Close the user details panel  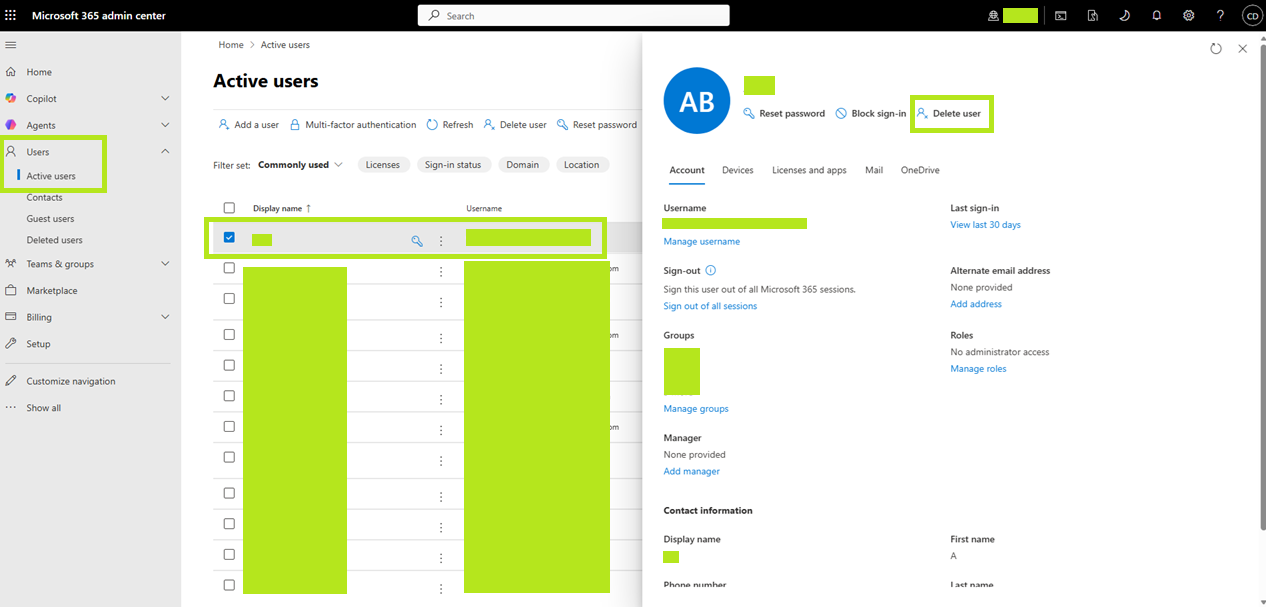[x=1243, y=48]
